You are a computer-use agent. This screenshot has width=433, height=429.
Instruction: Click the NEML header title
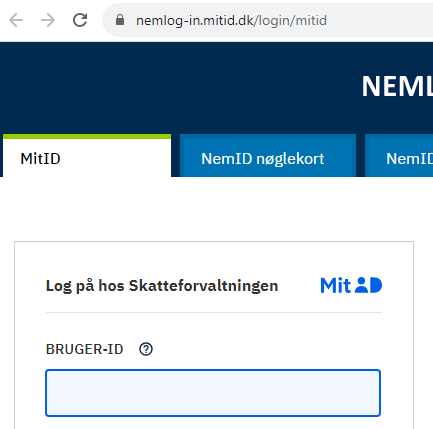[x=397, y=87]
